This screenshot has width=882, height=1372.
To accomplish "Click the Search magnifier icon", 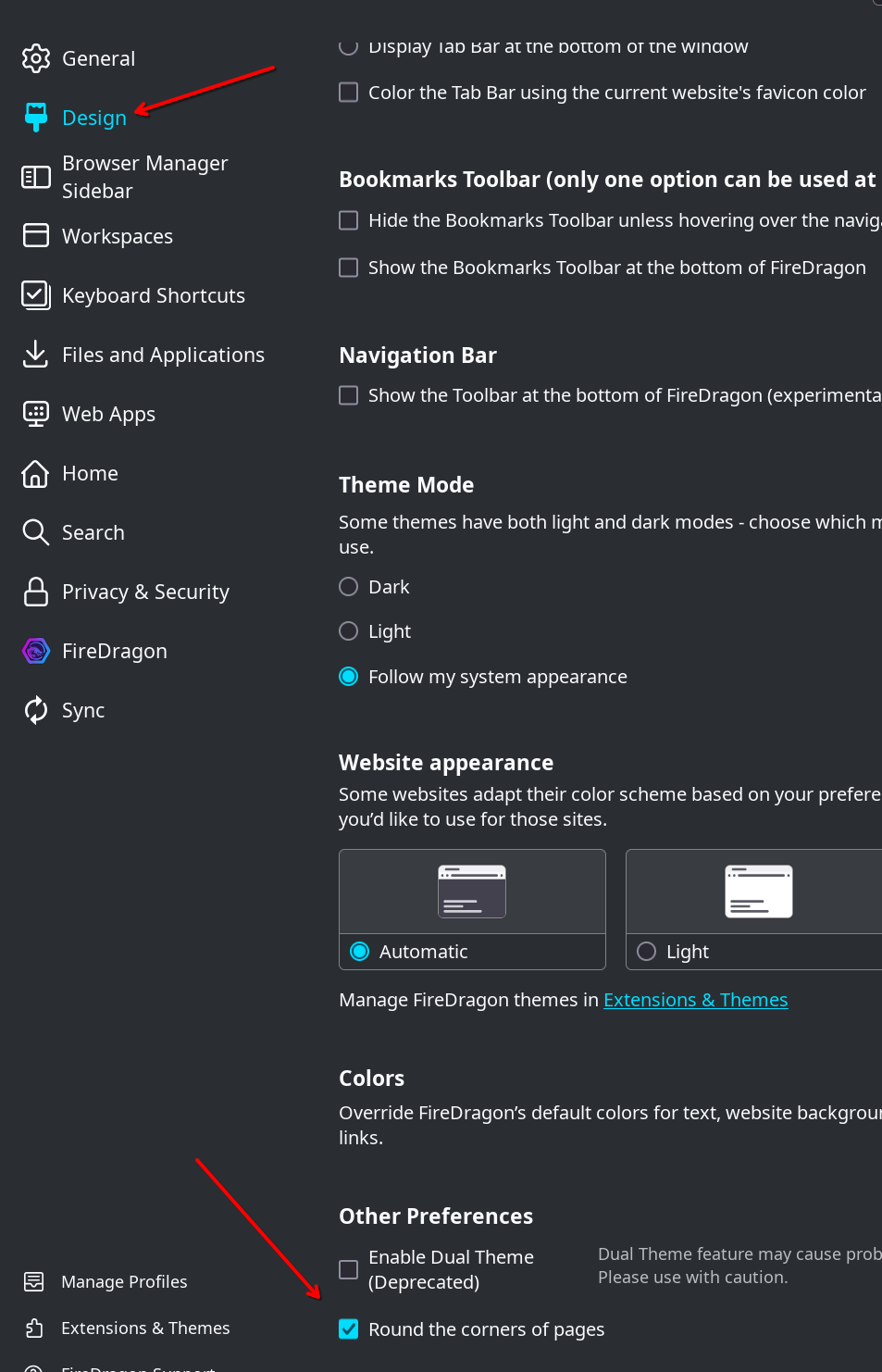I will 35,532.
